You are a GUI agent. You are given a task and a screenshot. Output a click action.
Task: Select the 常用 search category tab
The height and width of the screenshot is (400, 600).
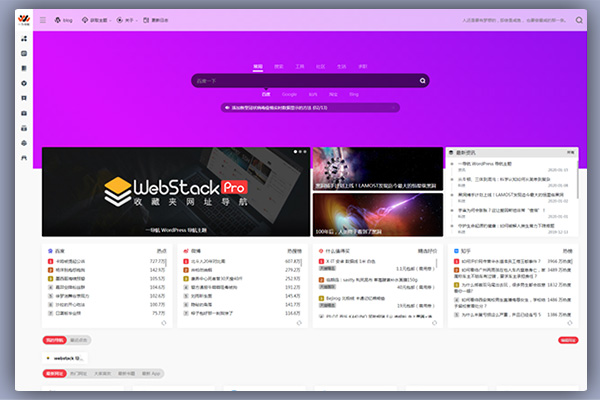[x=258, y=67]
